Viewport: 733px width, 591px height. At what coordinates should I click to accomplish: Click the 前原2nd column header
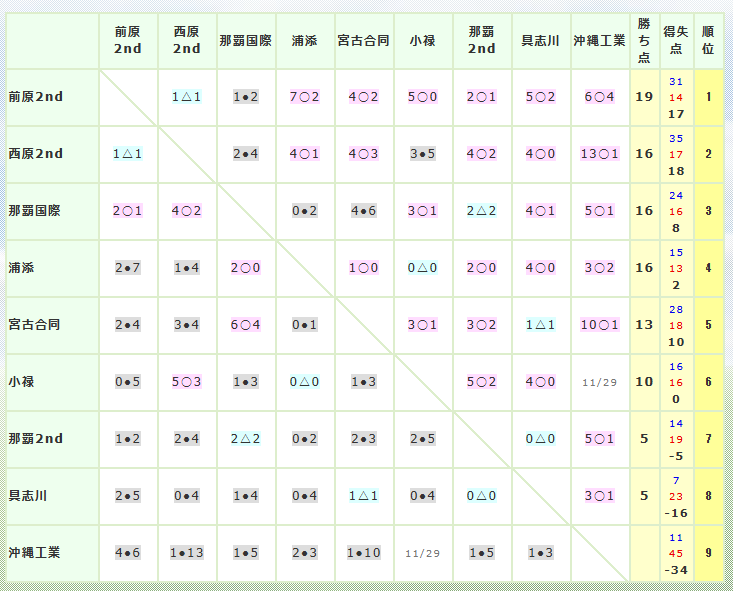[128, 41]
